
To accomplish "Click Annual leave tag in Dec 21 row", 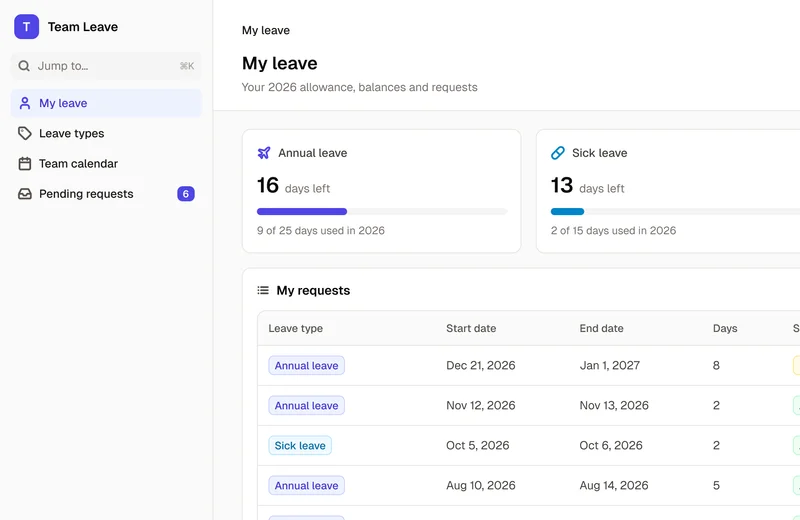I will point(307,365).
